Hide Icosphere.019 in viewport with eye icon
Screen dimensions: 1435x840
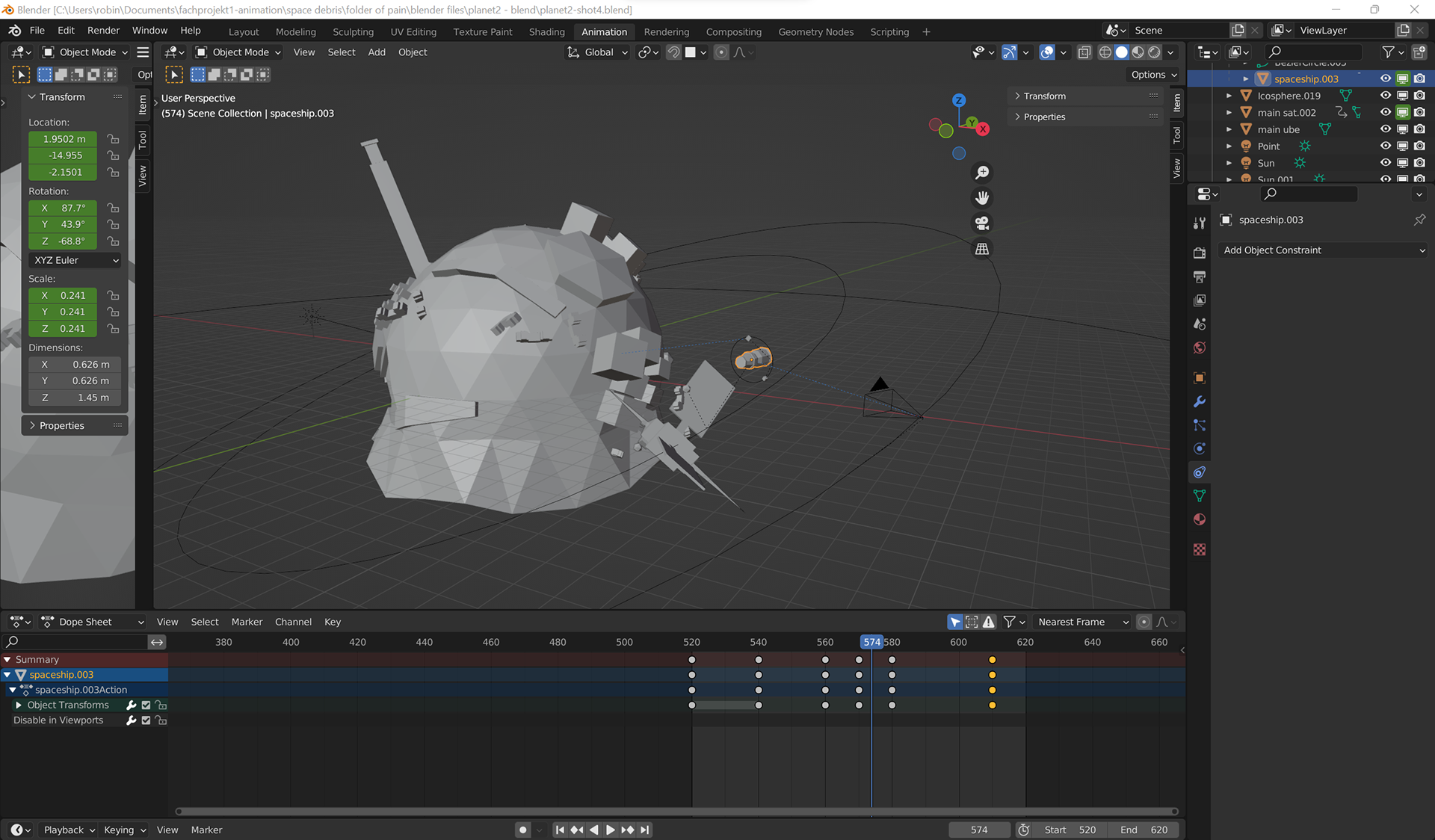1385,96
